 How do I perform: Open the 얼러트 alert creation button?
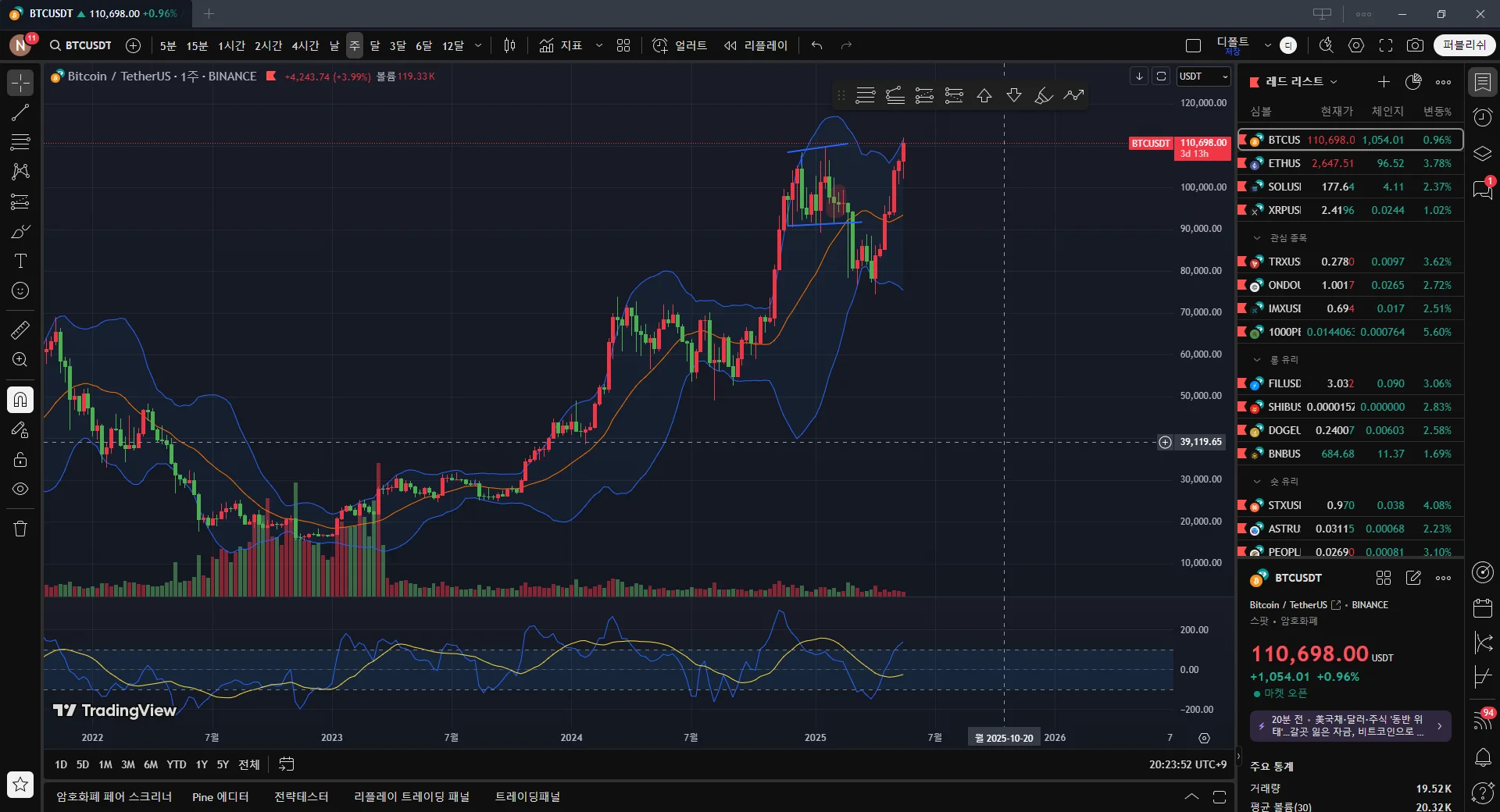(680, 45)
